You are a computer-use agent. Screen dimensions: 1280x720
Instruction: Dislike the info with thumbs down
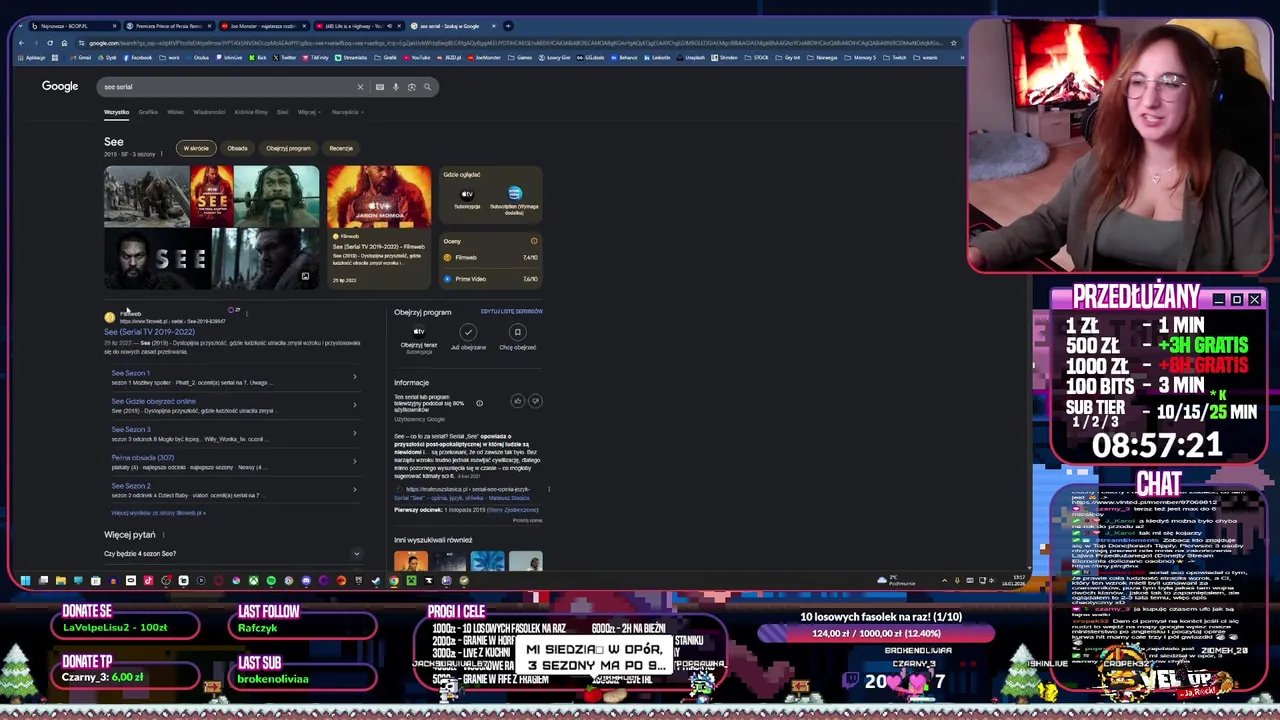pyautogui.click(x=535, y=401)
